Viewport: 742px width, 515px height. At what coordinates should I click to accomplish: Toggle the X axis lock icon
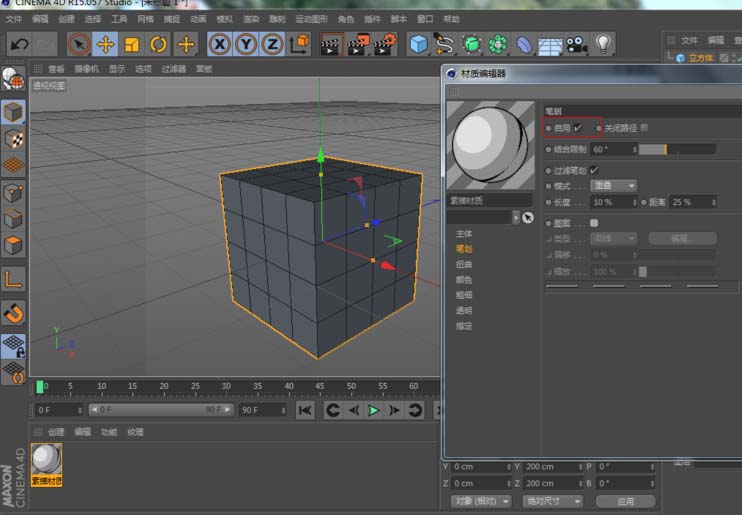point(219,44)
